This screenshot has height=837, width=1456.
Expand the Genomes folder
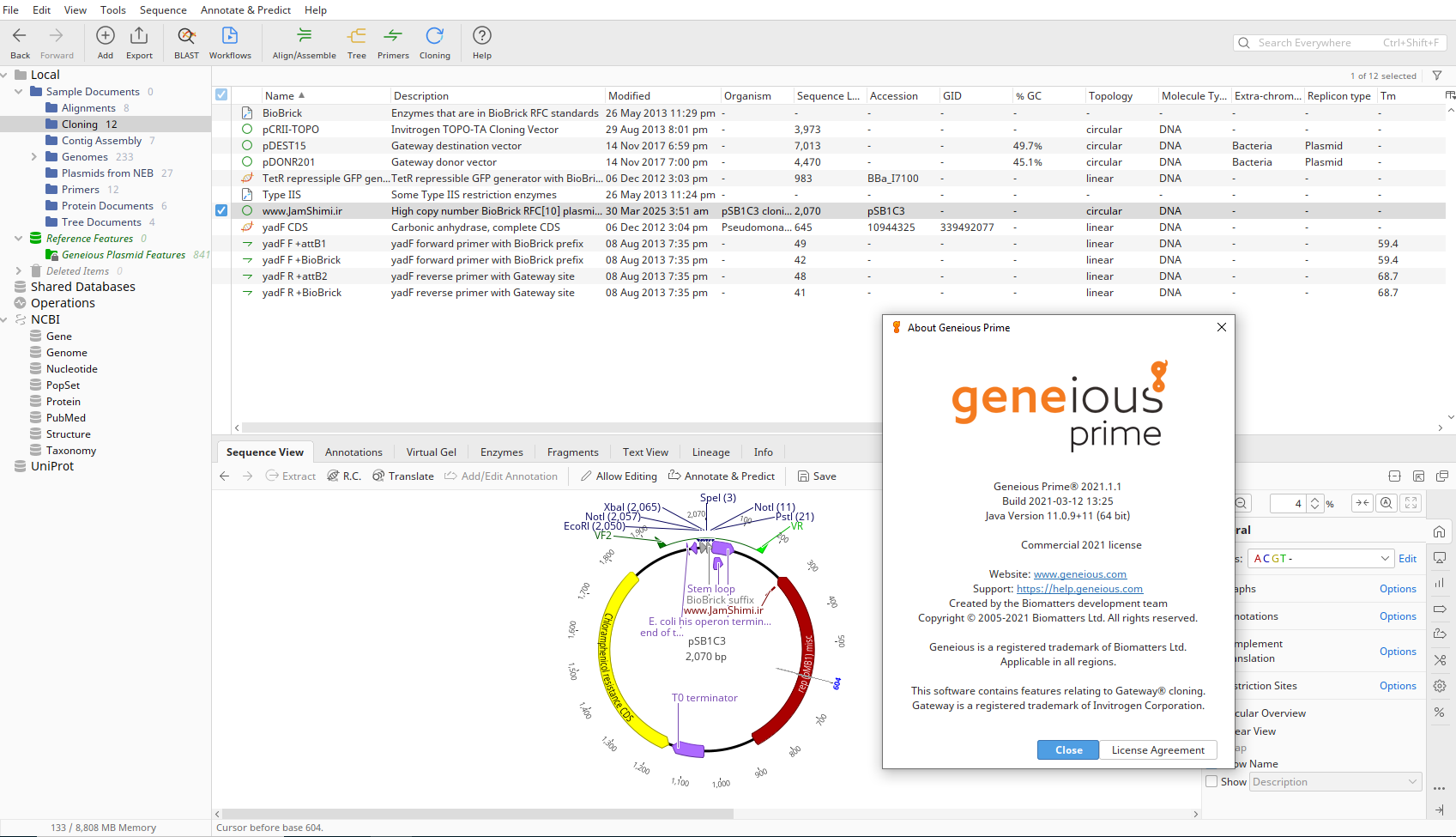[33, 157]
